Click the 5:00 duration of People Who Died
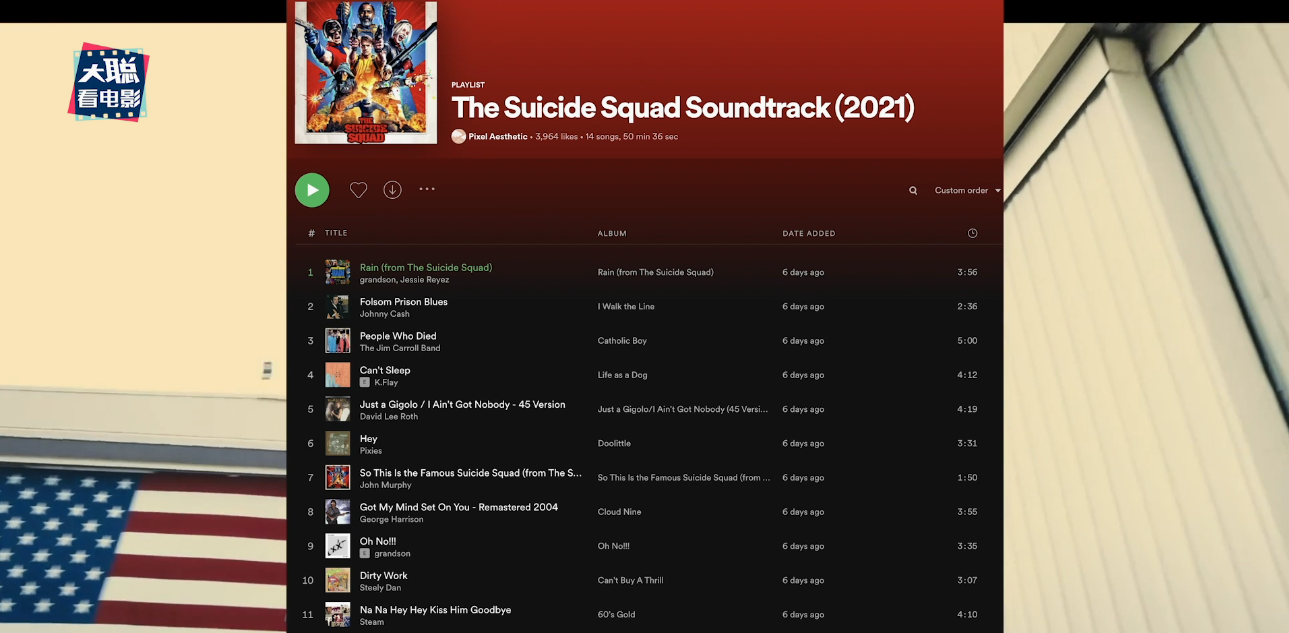The image size is (1289, 633). coord(967,341)
